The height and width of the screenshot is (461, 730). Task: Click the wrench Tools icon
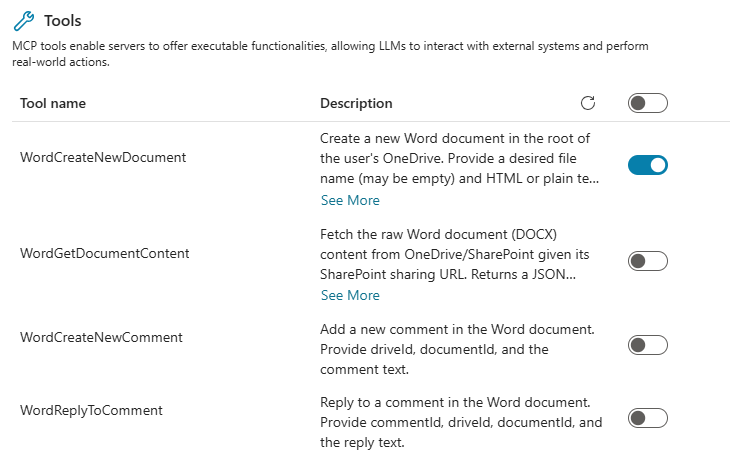pos(24,20)
